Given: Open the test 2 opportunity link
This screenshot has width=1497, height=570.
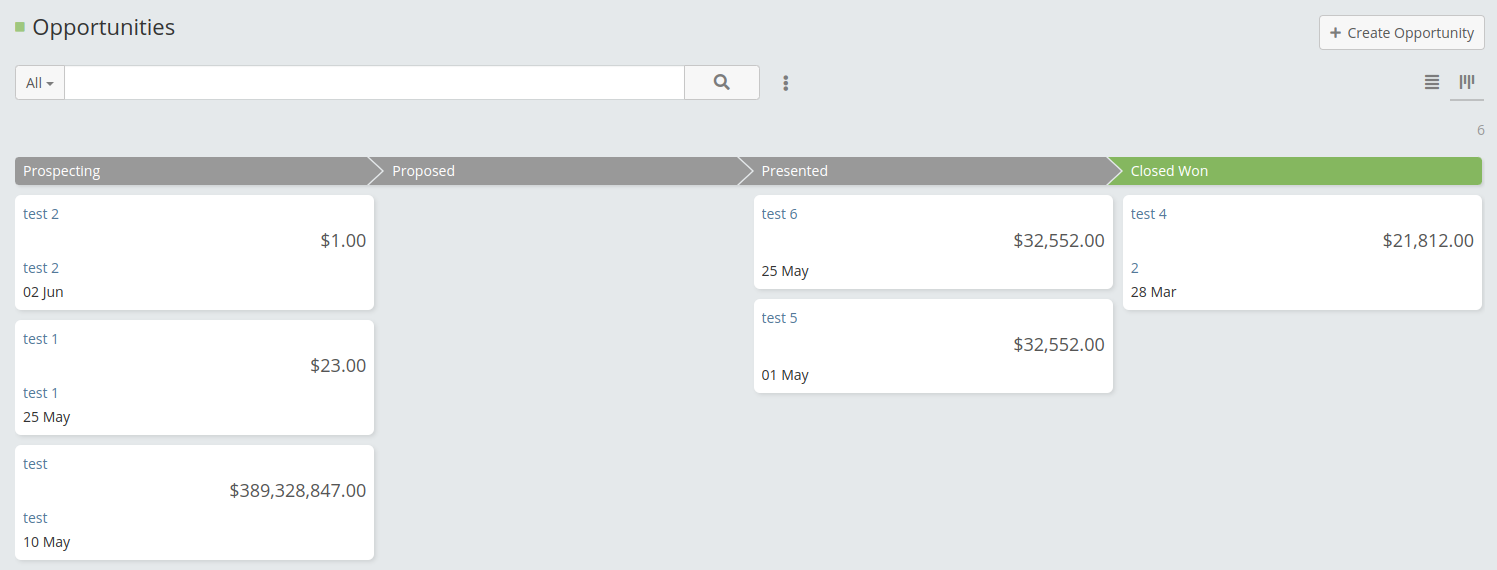Looking at the screenshot, I should click(41, 214).
